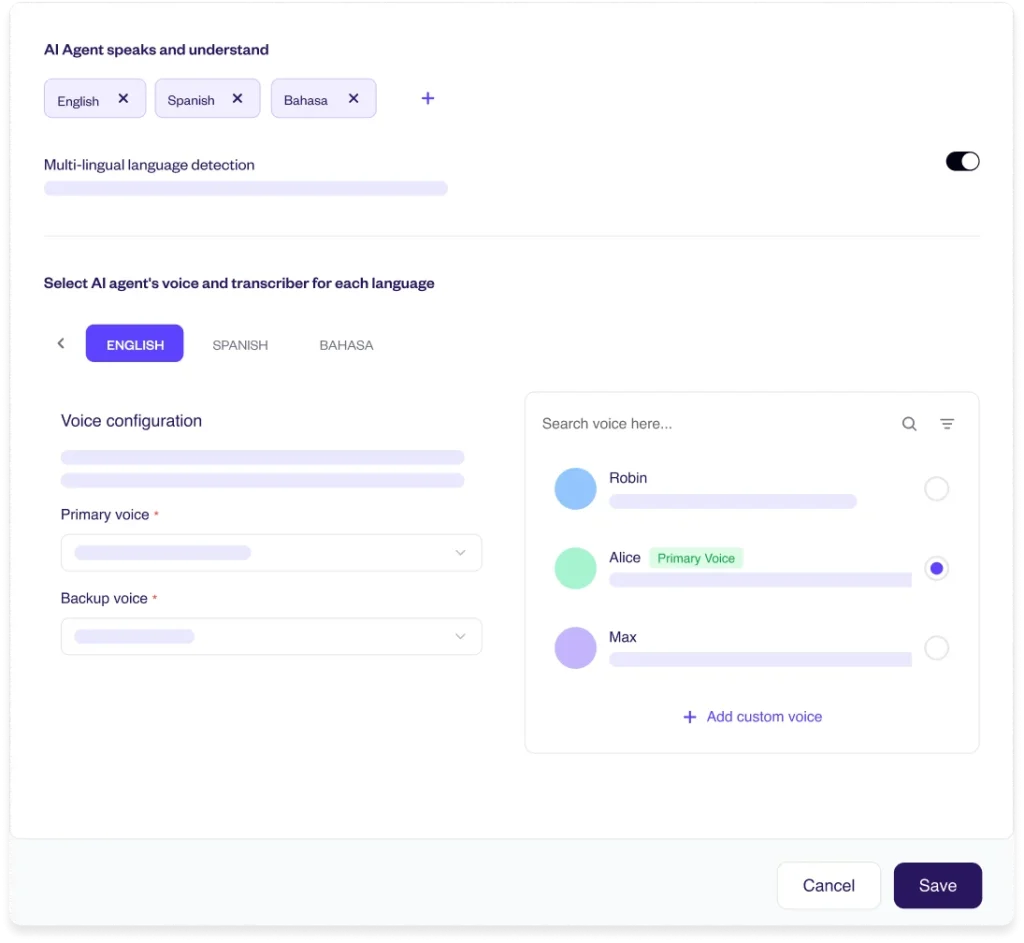The height and width of the screenshot is (943, 1024).
Task: Add a new language with plus icon
Action: click(428, 99)
